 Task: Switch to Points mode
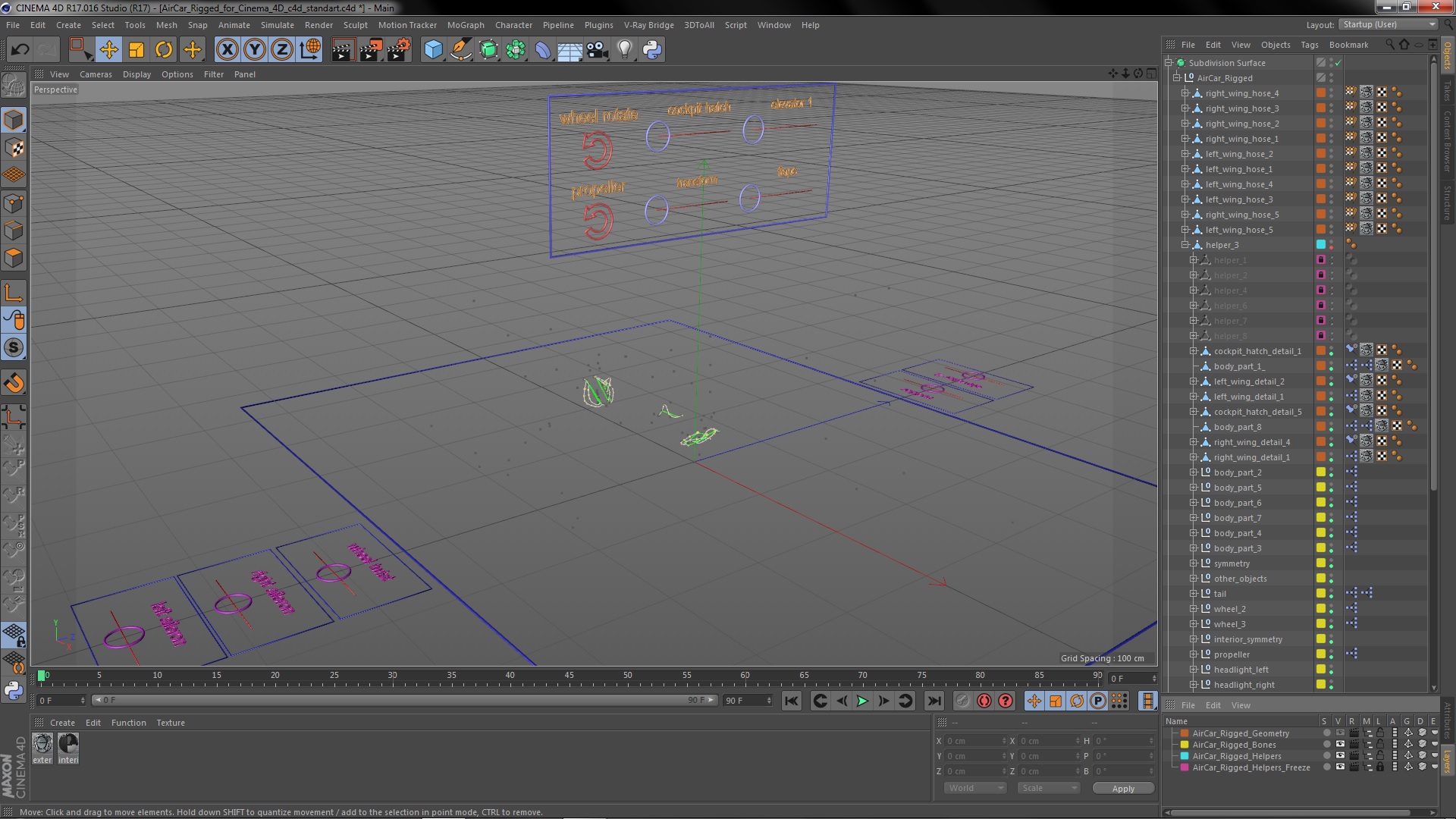tap(14, 203)
